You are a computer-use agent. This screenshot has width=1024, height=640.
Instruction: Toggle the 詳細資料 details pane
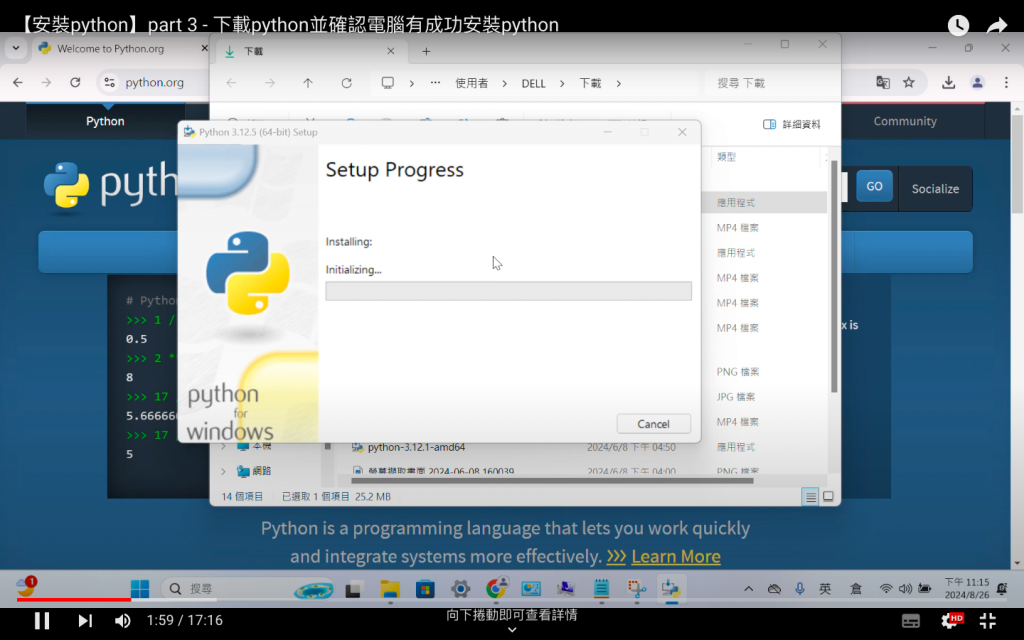(792, 124)
